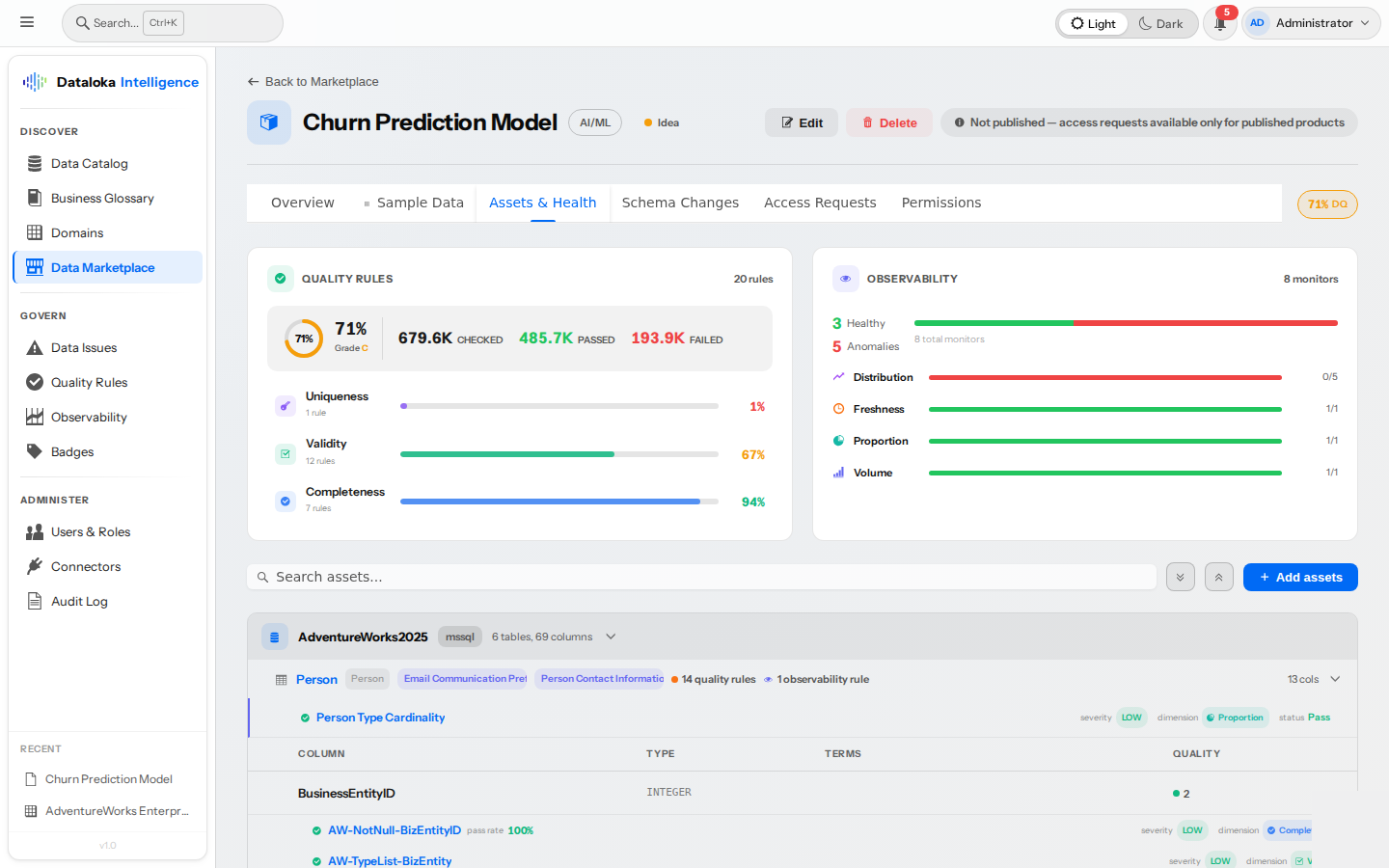This screenshot has width=1389, height=868.
Task: Expand all assets with double-chevron down
Action: [1181, 577]
